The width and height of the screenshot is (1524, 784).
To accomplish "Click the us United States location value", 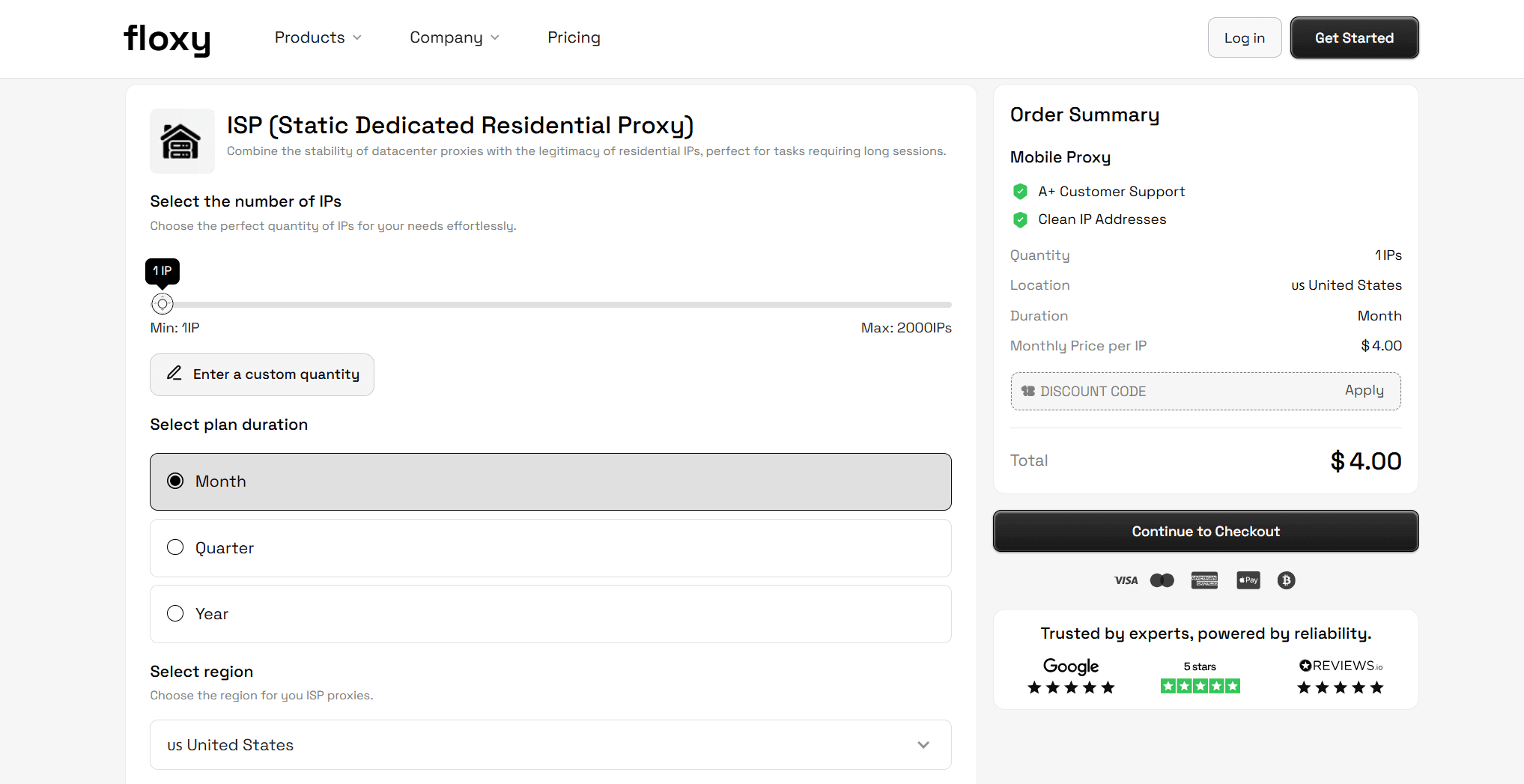I will 1347,285.
